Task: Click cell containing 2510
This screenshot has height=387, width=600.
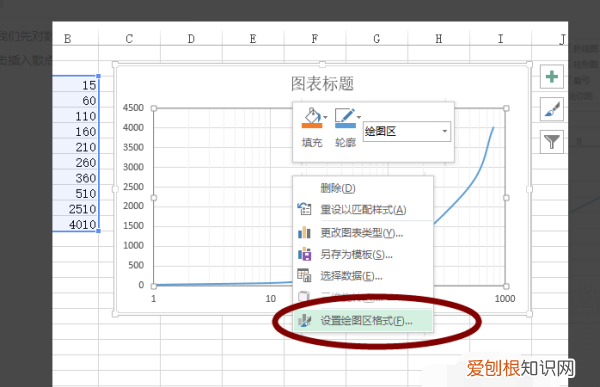Action: (75, 209)
